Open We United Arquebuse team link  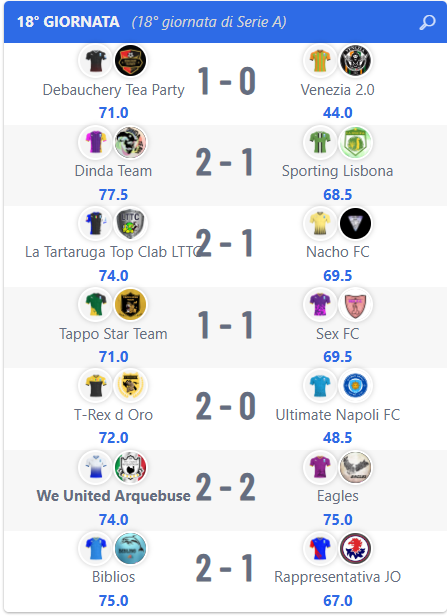click(x=114, y=496)
